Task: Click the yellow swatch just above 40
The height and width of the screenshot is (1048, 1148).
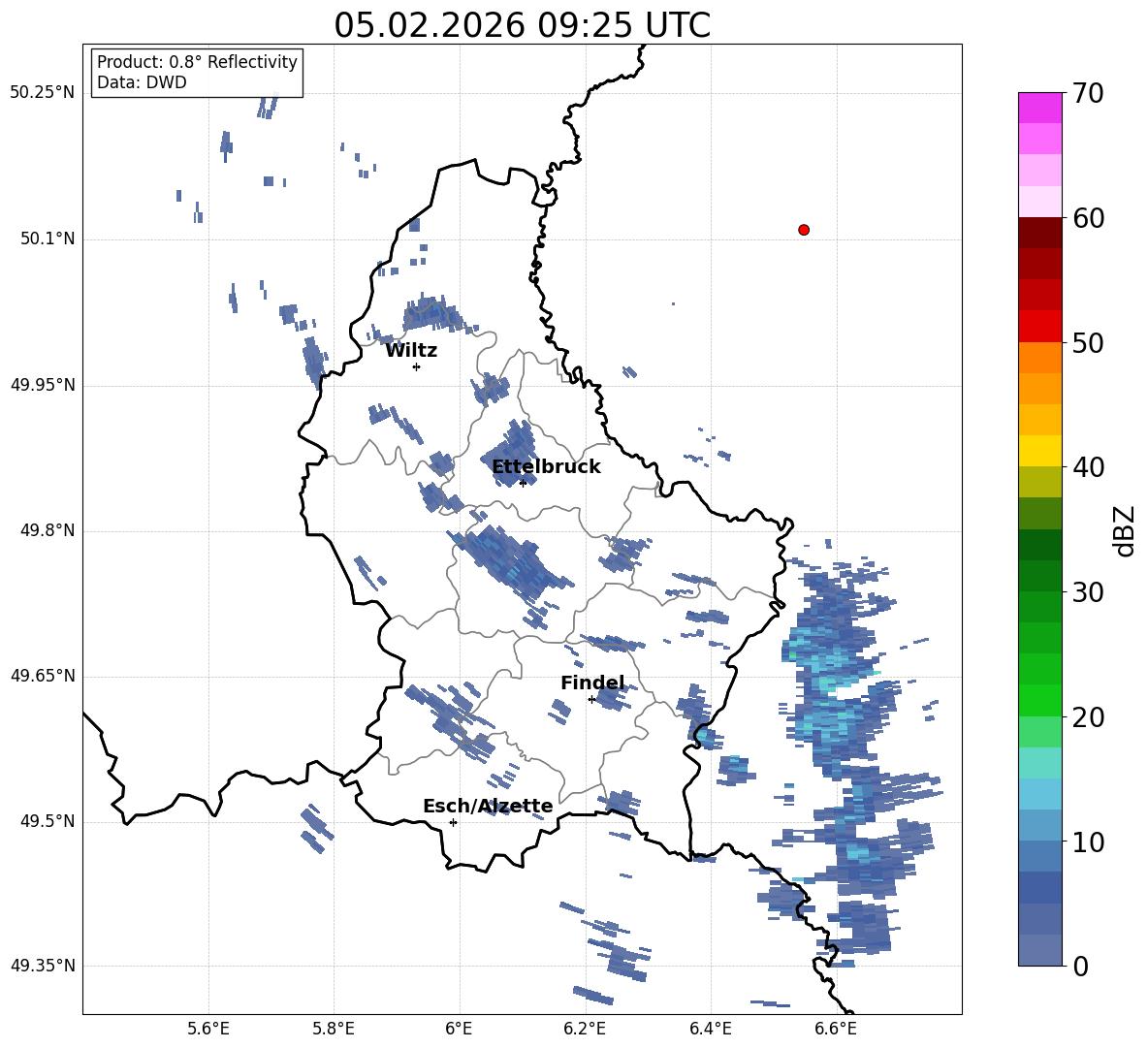Action: 1039,451
